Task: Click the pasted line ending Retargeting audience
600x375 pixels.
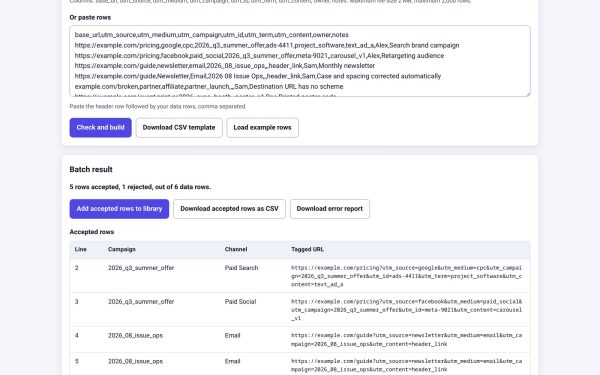Action: 259,55
